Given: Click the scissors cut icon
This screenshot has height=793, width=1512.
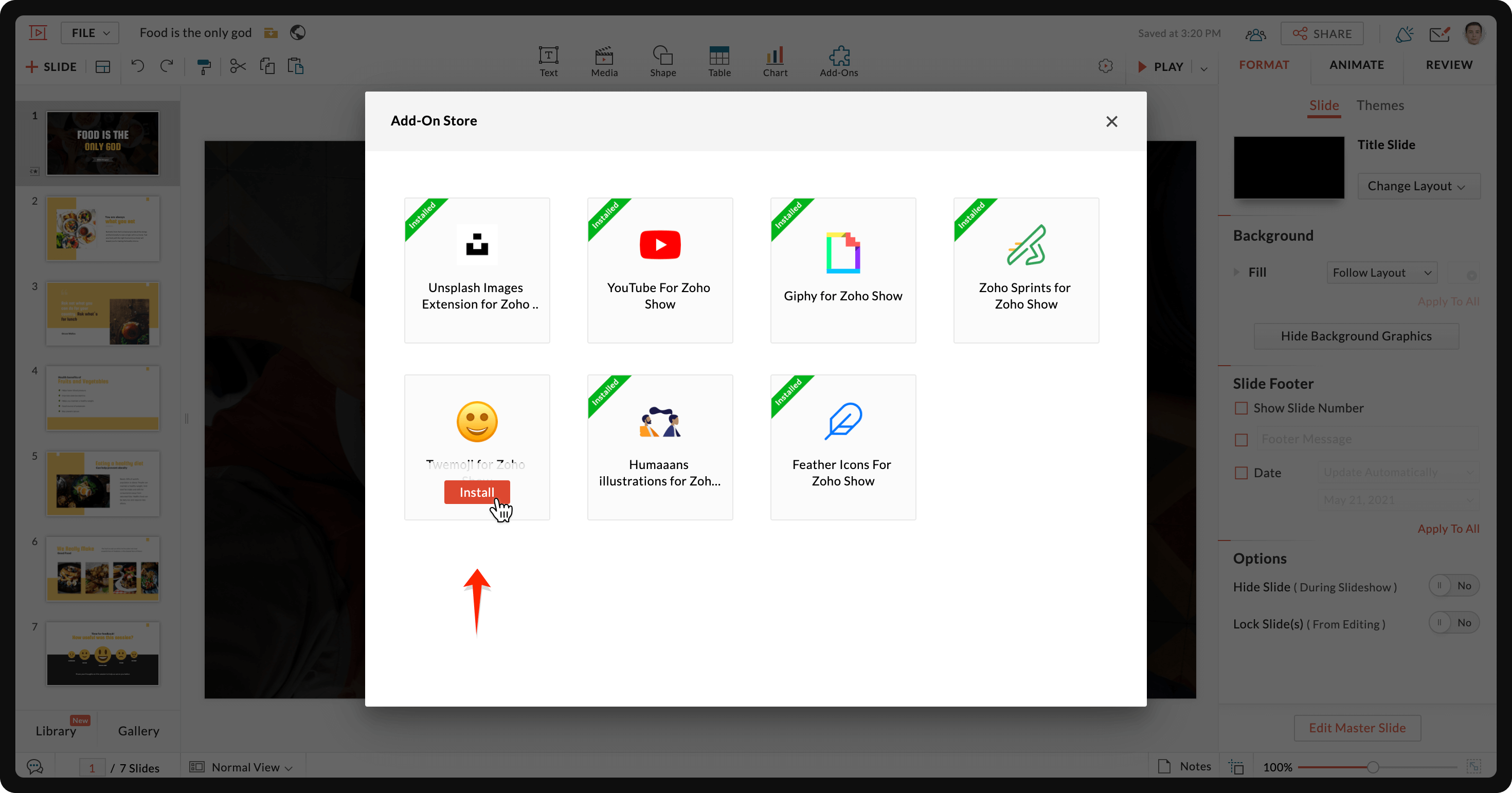Looking at the screenshot, I should [238, 66].
